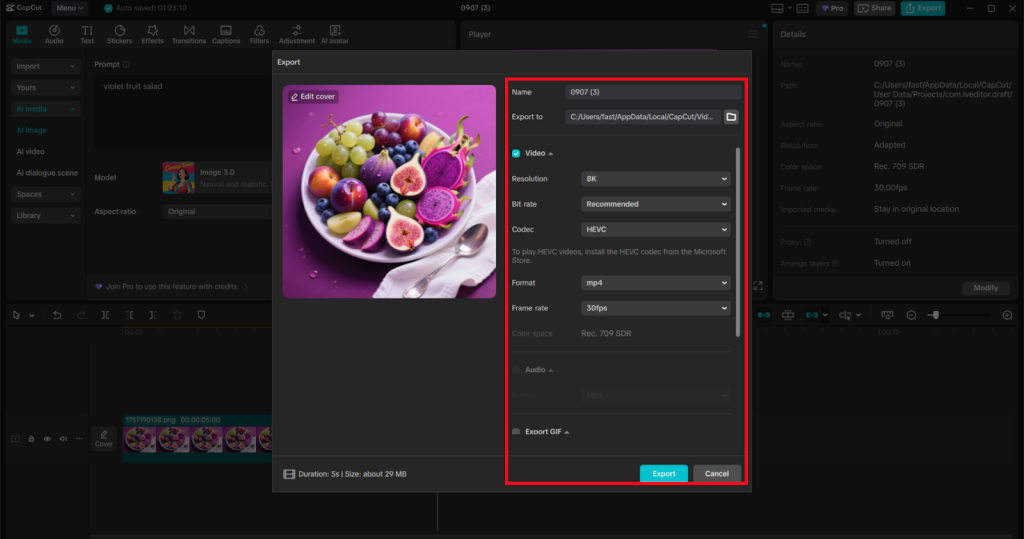The height and width of the screenshot is (539, 1024).
Task: Open the Menu in title bar
Action: coord(69,8)
